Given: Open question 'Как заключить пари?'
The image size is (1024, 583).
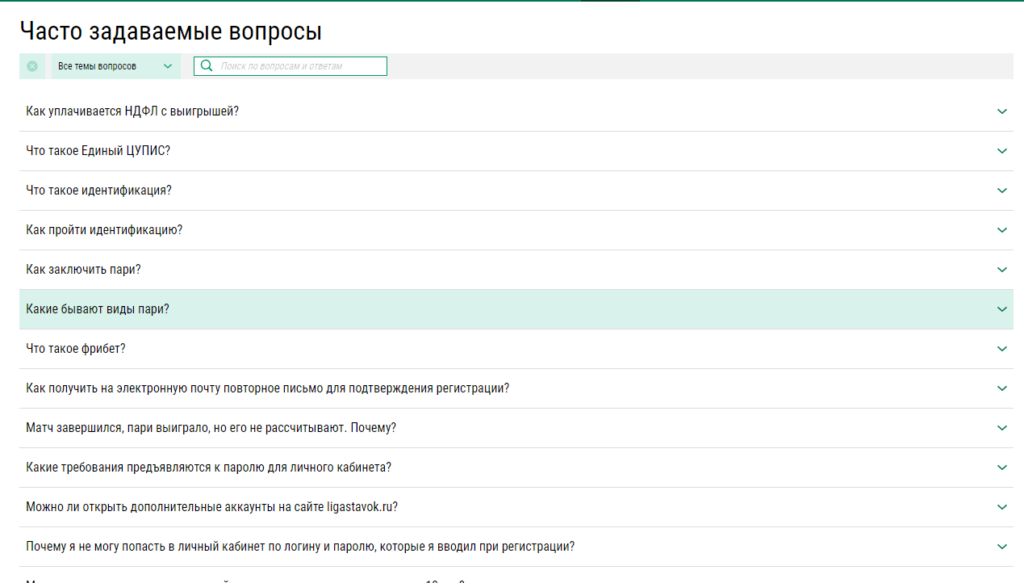Looking at the screenshot, I should pyautogui.click(x=516, y=270).
